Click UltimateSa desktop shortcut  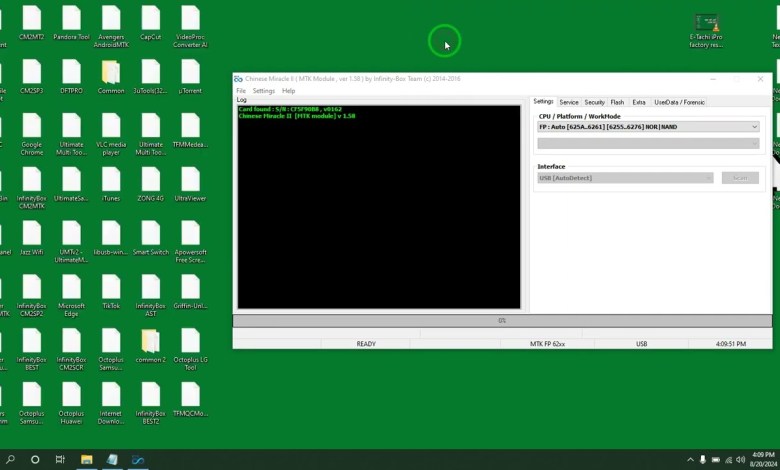point(71,185)
